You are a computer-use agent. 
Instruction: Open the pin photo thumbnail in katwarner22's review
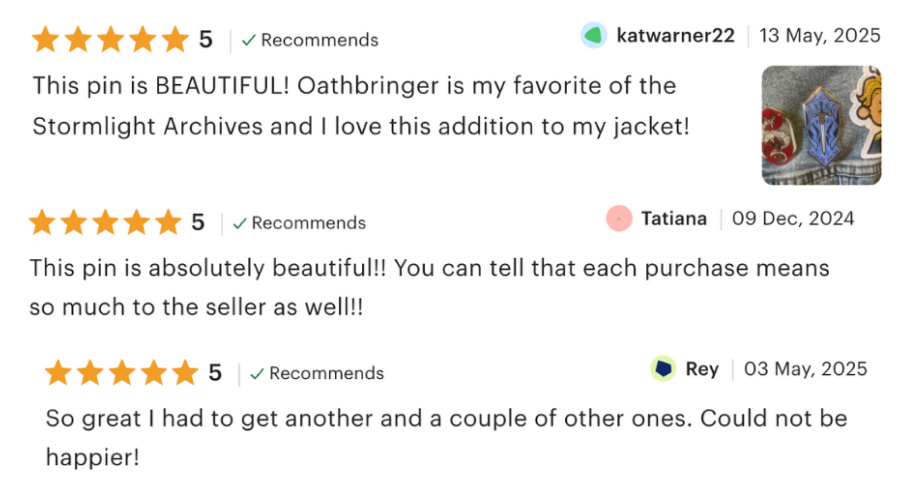[x=821, y=125]
